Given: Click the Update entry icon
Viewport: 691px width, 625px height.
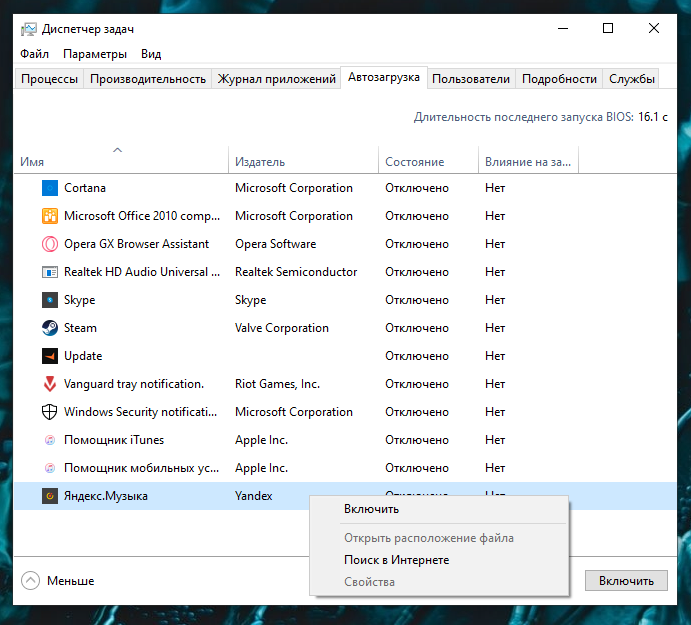Looking at the screenshot, I should pos(50,356).
